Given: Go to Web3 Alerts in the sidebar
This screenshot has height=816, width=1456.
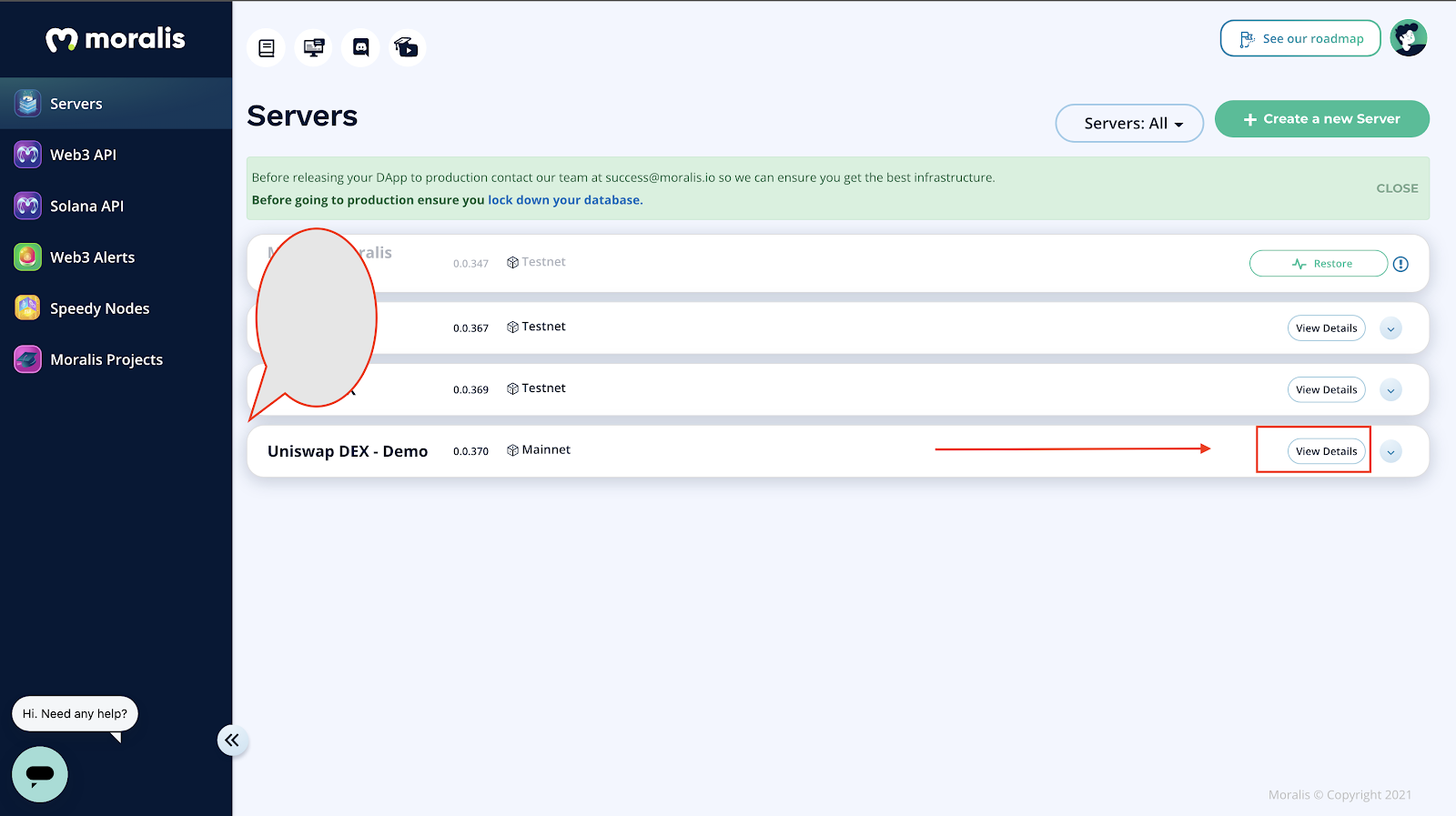Looking at the screenshot, I should click(116, 257).
